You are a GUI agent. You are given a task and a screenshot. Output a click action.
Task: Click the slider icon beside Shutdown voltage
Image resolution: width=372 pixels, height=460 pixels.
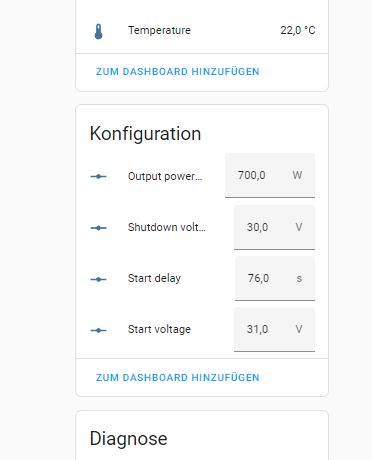point(99,228)
